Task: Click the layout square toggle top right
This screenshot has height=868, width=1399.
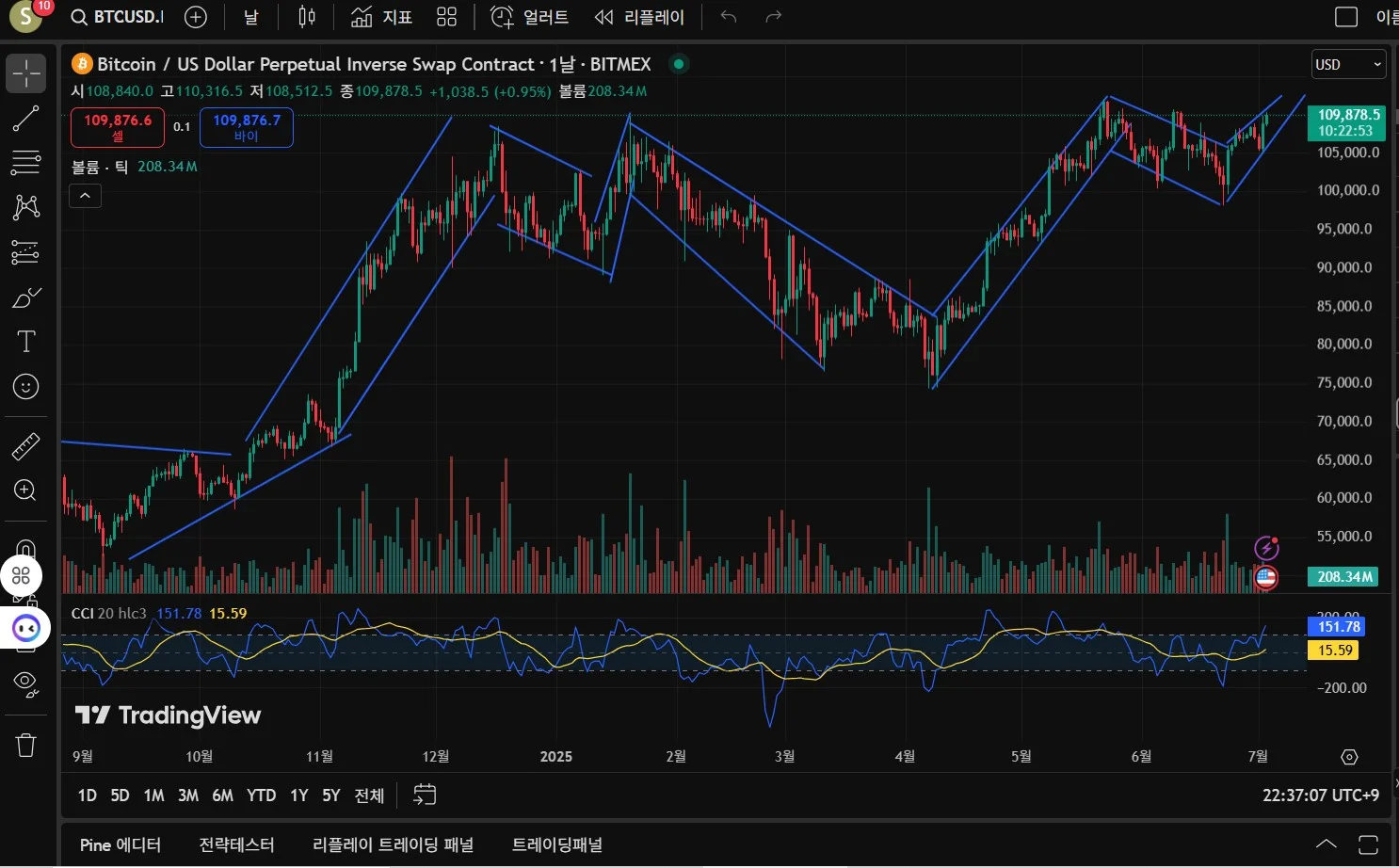Action: click(1346, 17)
